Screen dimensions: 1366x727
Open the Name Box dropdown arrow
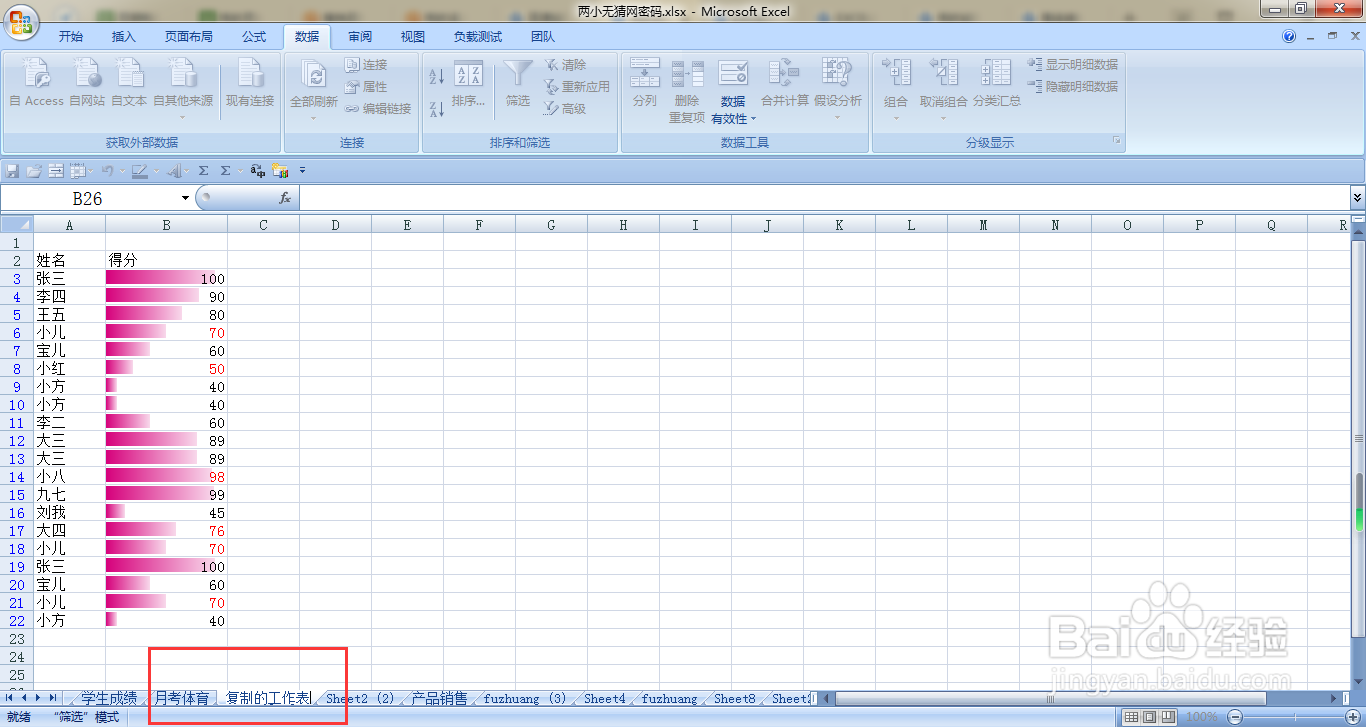coord(186,198)
